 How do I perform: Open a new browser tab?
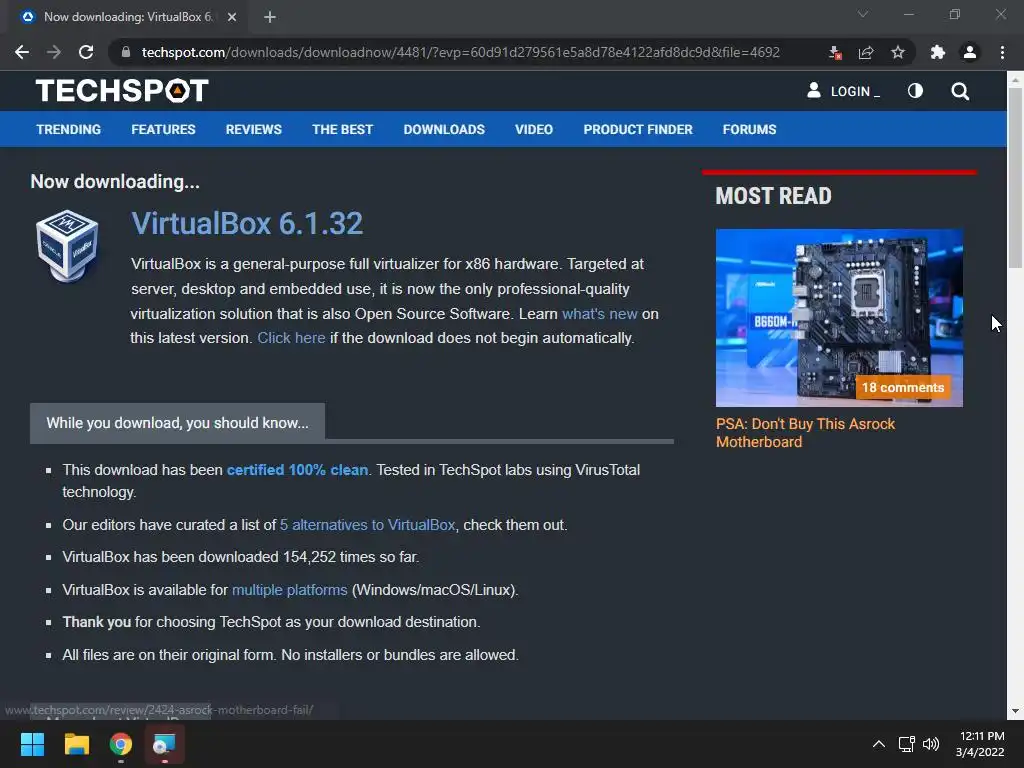[270, 17]
